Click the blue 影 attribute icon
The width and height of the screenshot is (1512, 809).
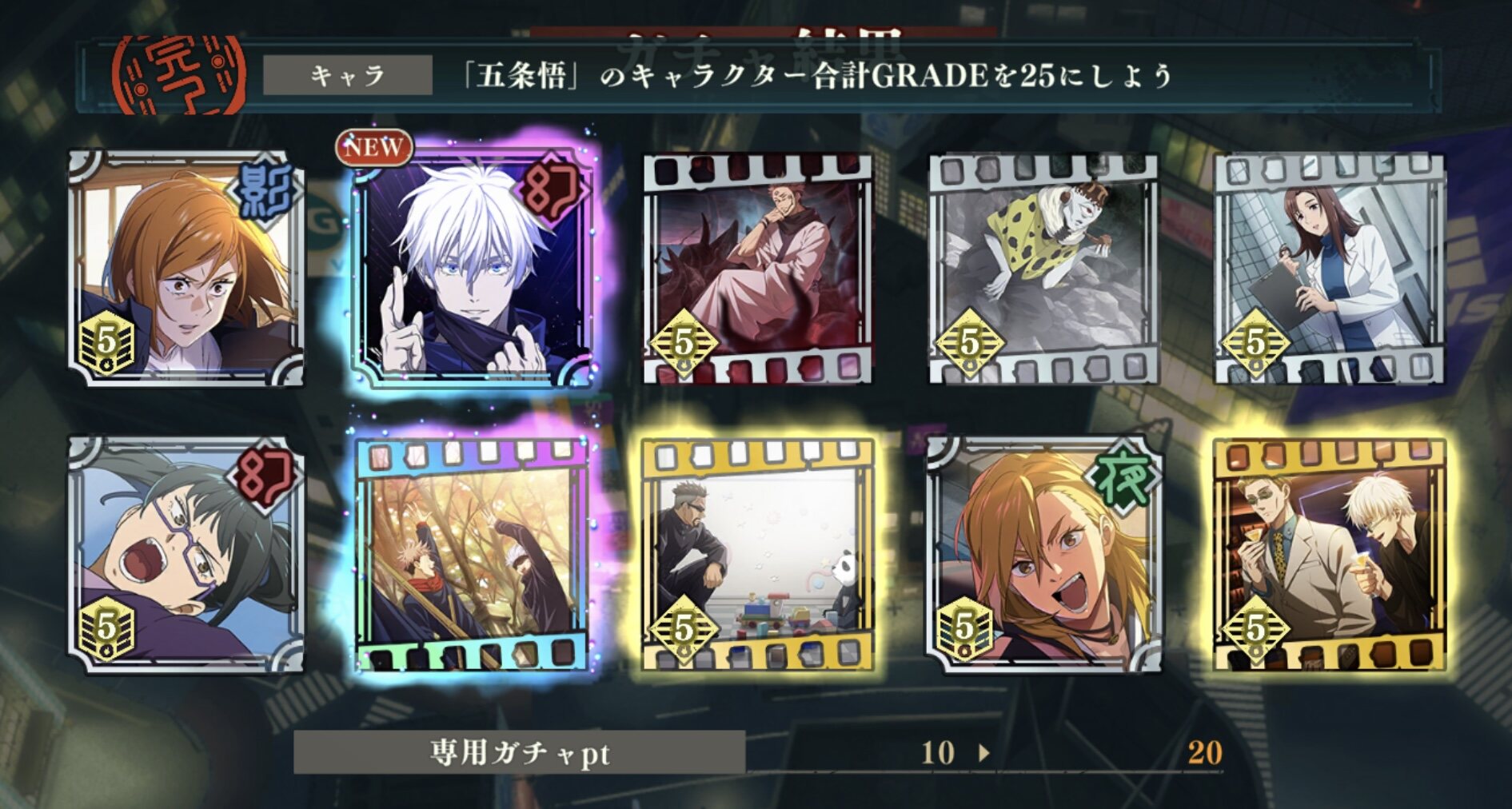pyautogui.click(x=264, y=190)
